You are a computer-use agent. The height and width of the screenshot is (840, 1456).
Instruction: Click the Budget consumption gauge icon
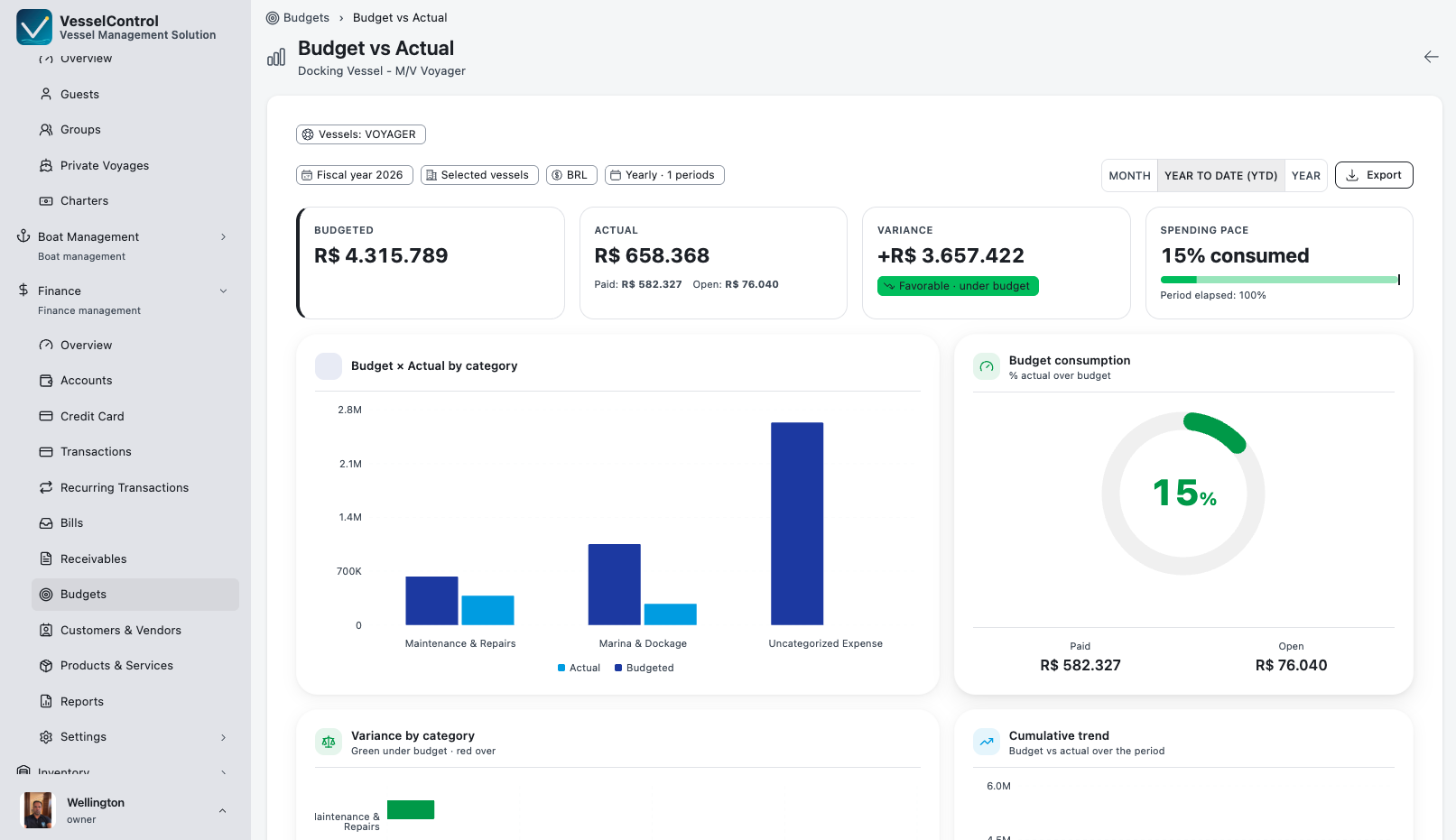(x=987, y=366)
